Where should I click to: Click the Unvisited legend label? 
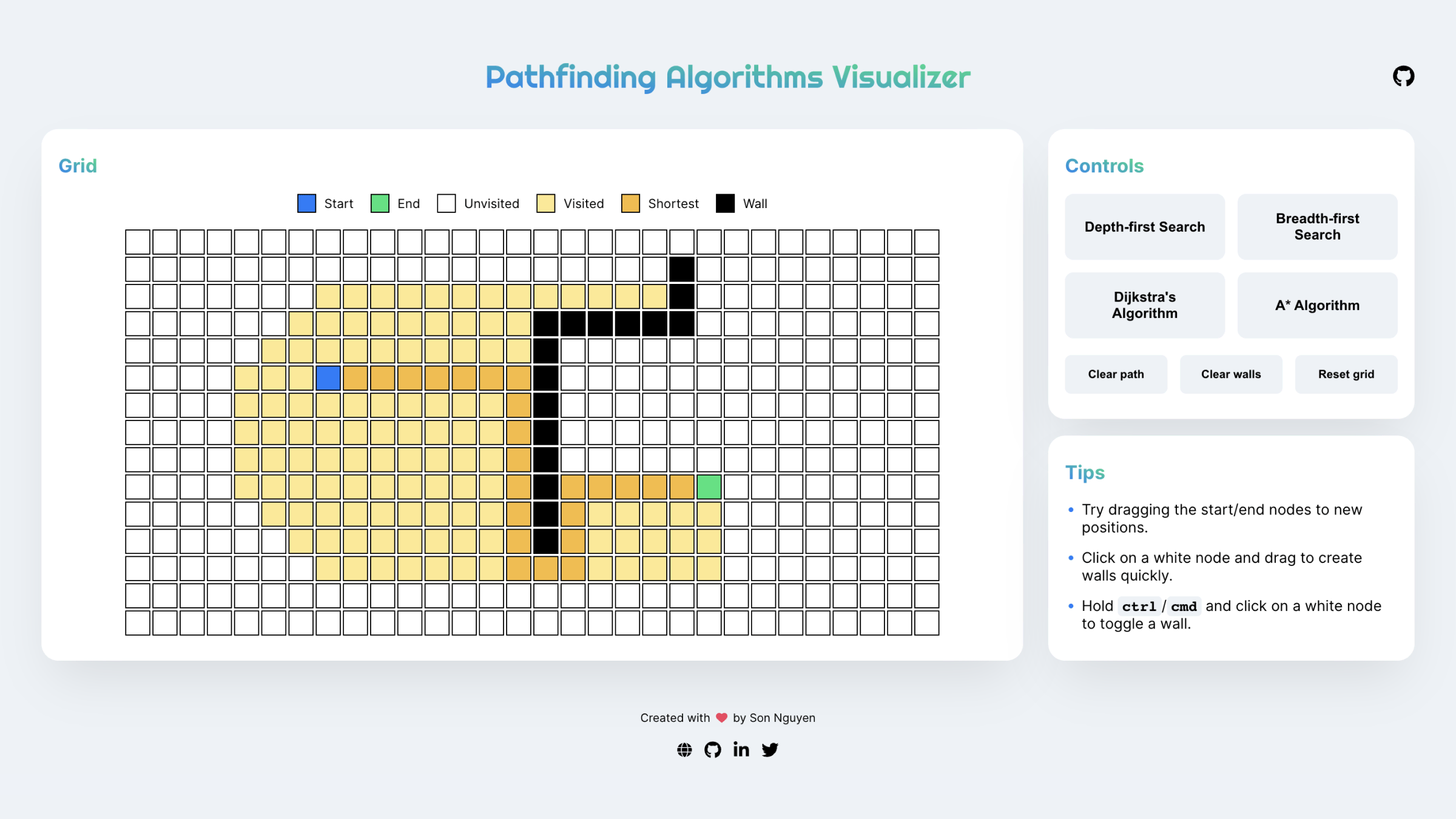pos(491,204)
